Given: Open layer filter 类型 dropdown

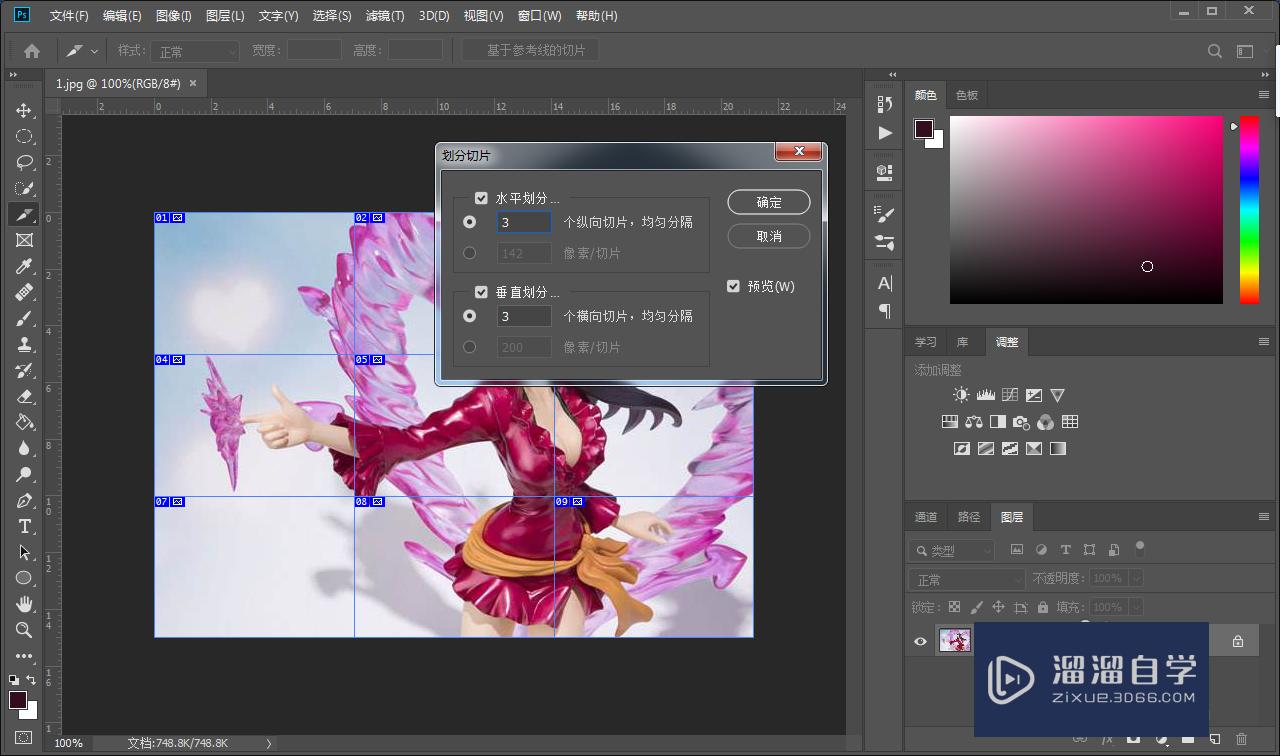Looking at the screenshot, I should [x=952, y=551].
